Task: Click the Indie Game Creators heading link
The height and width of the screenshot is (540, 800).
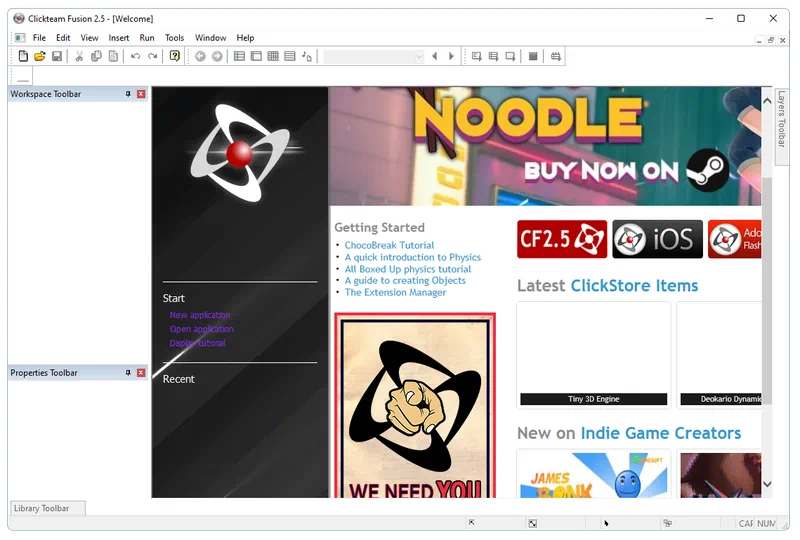Action: pos(661,433)
